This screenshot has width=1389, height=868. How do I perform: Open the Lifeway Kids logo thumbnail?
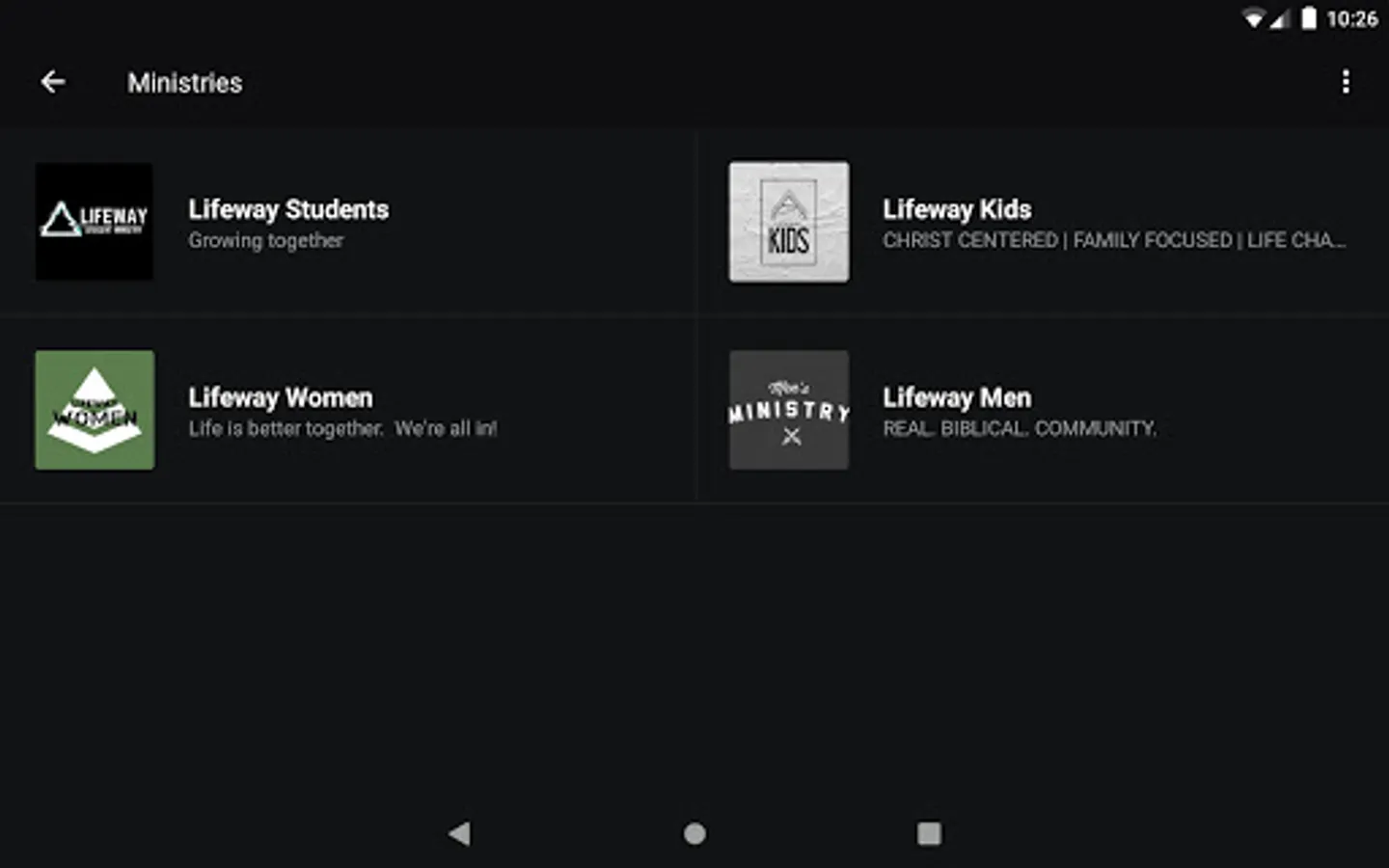tap(789, 222)
